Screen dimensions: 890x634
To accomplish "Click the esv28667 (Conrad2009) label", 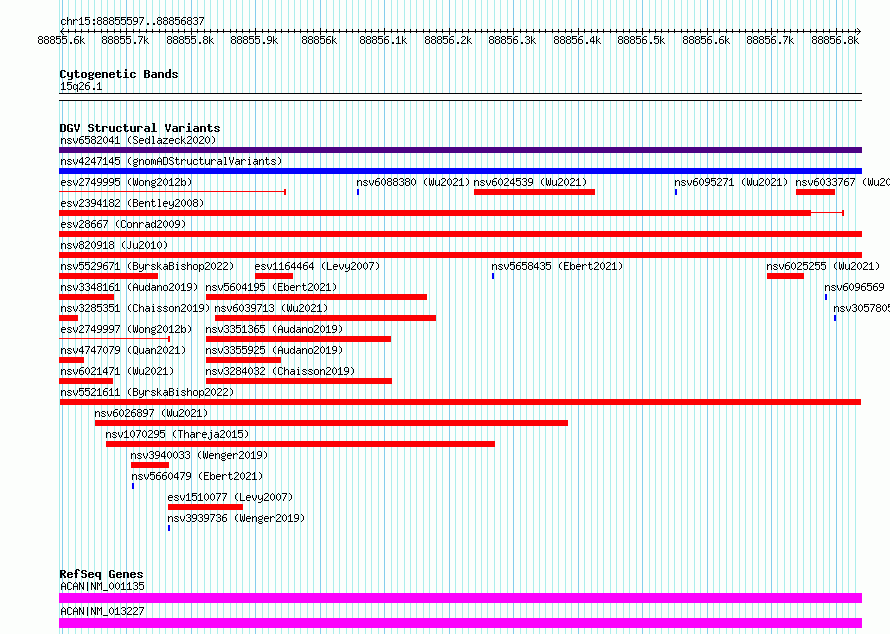I will pyautogui.click(x=123, y=224).
